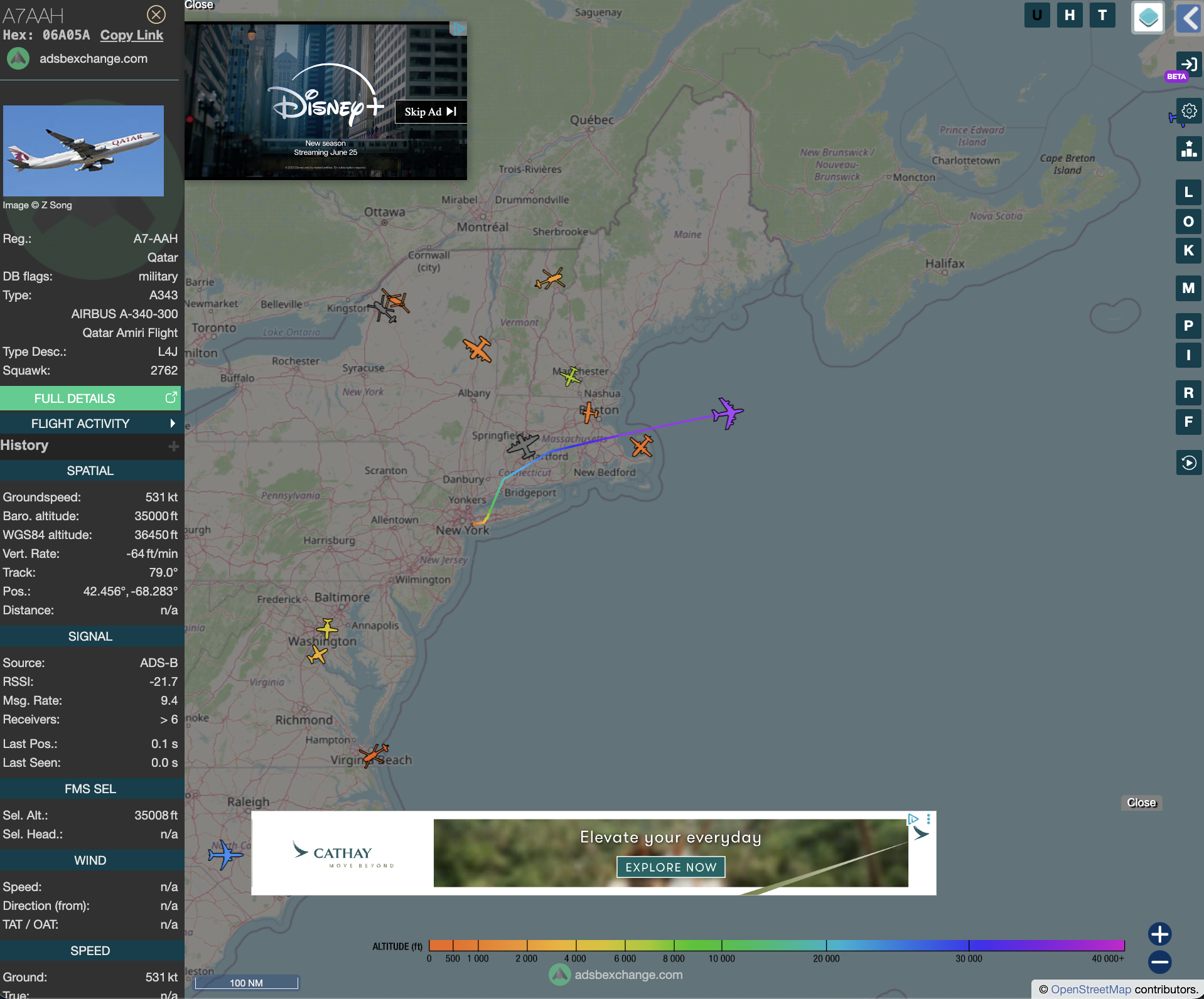Viewport: 1204px width, 999px height.
Task: Click the SPATIAL section header
Action: click(90, 471)
